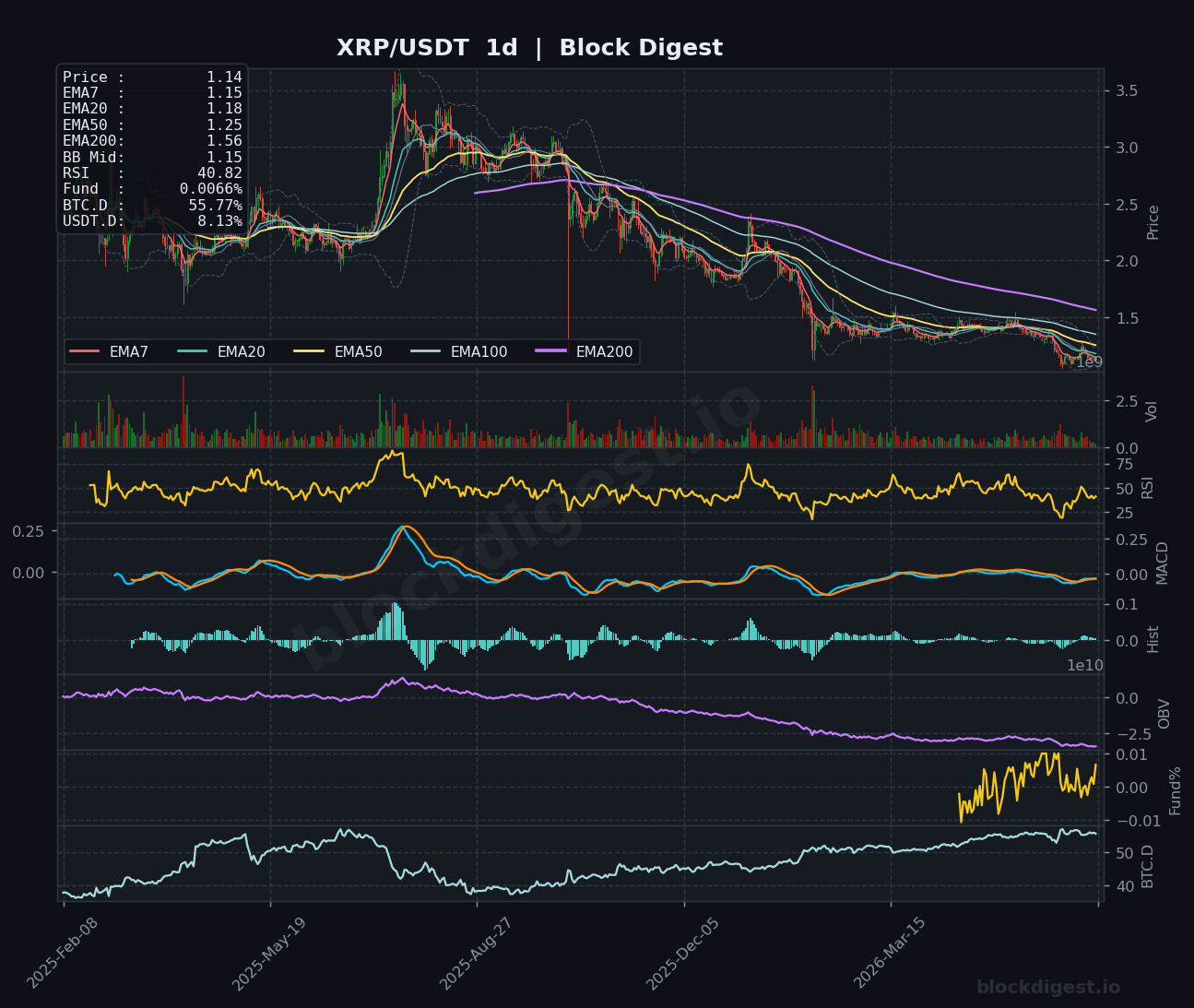Image resolution: width=1194 pixels, height=1008 pixels.
Task: Click the USDT.D 8.13% row
Action: tap(152, 221)
